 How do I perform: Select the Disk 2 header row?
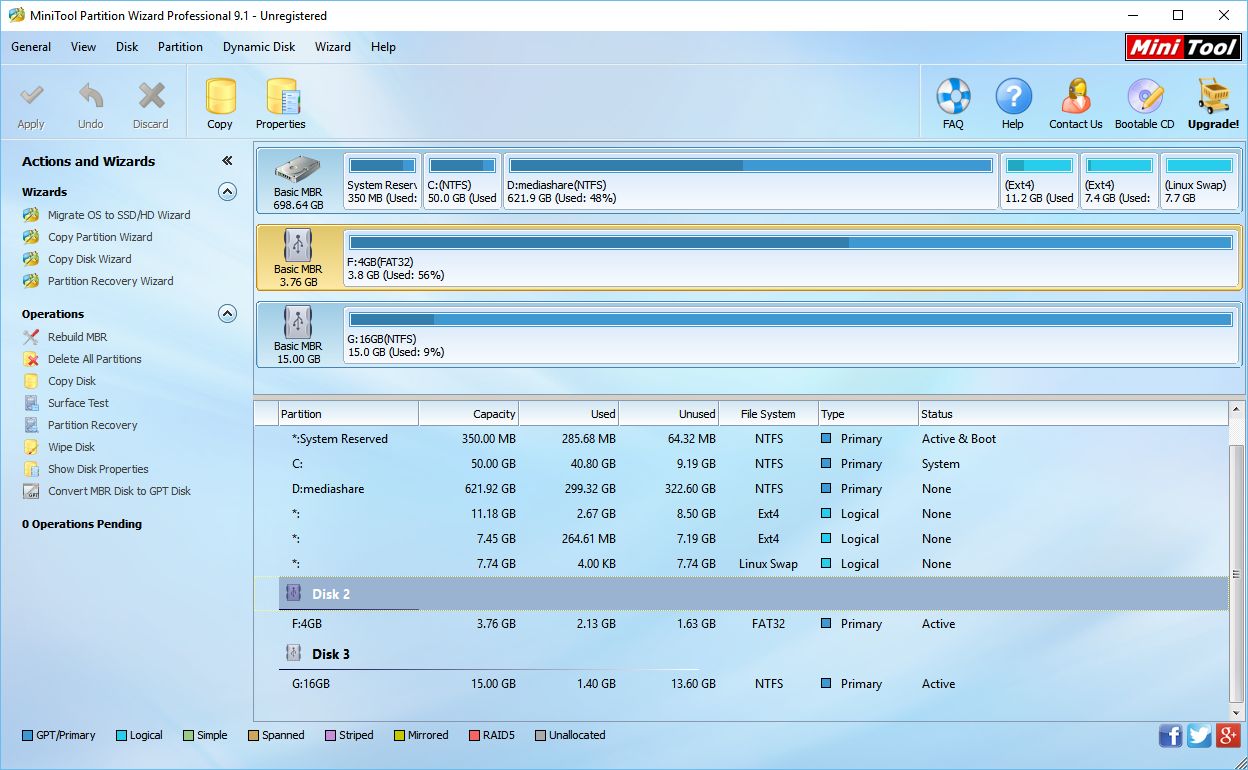click(x=741, y=594)
